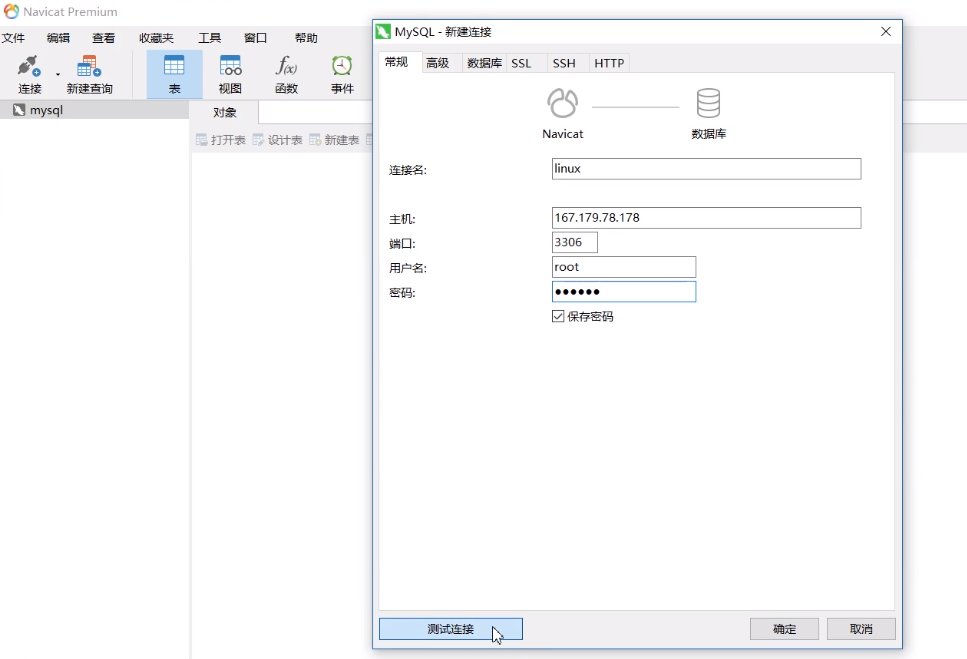
Task: Open the View (查看) menu
Action: click(104, 38)
